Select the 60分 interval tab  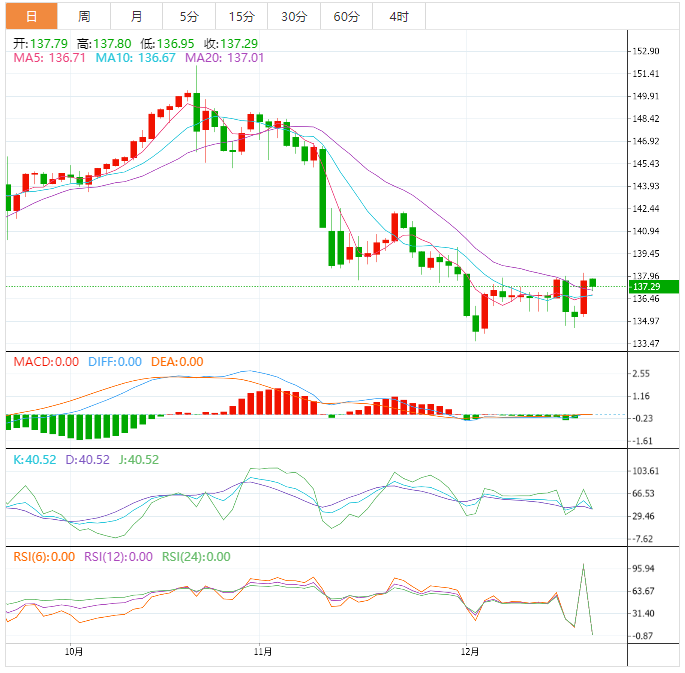(346, 16)
